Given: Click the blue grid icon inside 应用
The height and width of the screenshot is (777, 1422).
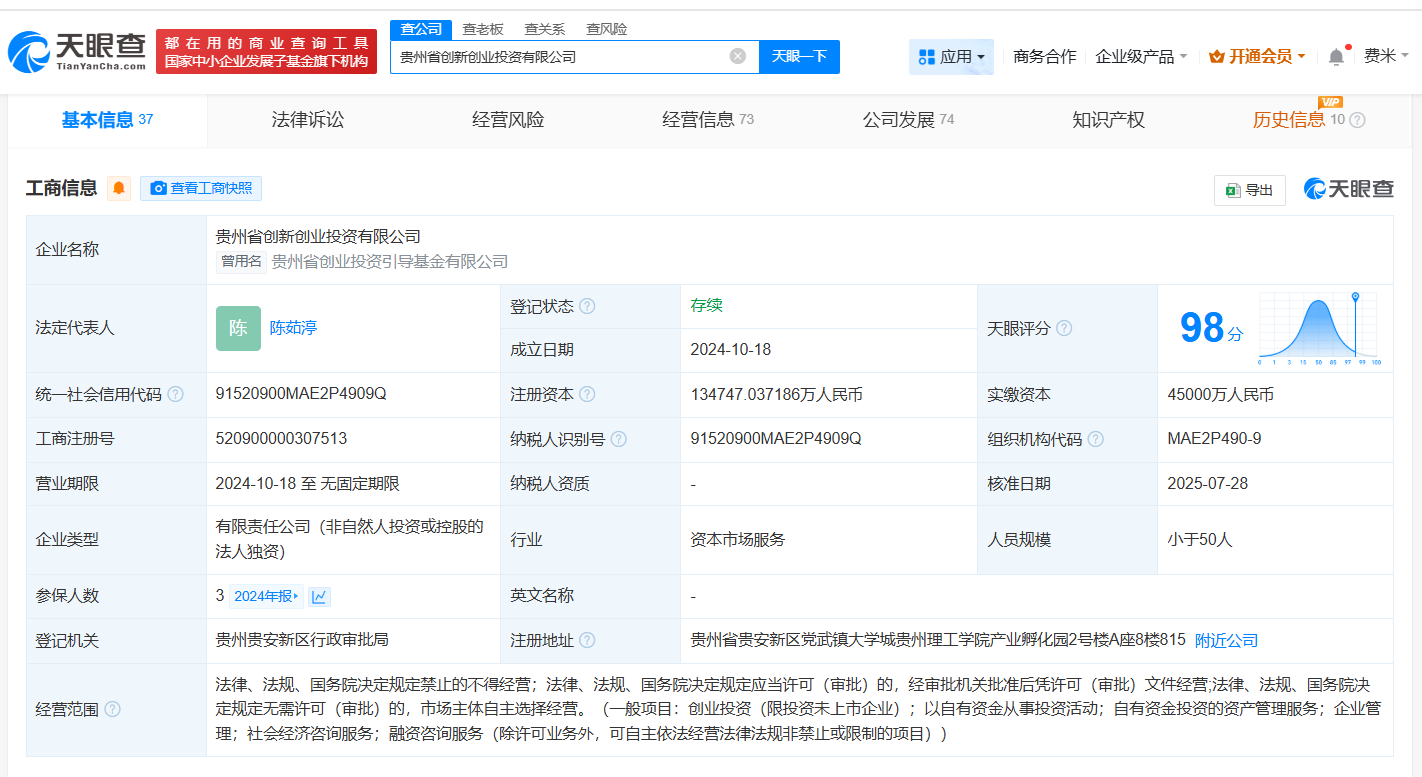Looking at the screenshot, I should 926,57.
